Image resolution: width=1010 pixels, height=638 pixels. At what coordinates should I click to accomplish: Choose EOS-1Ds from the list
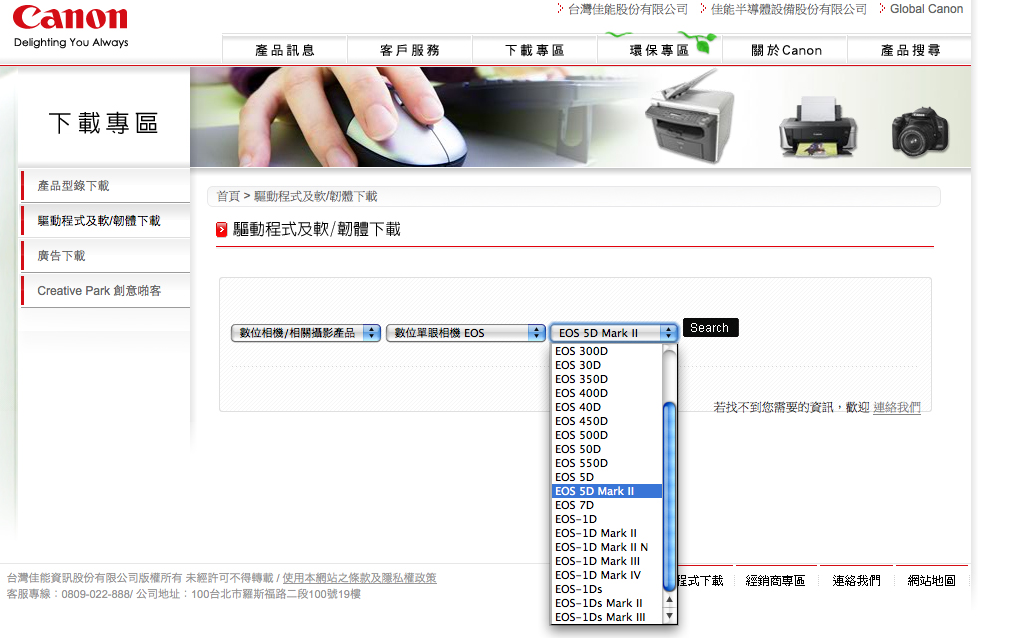tap(607, 589)
